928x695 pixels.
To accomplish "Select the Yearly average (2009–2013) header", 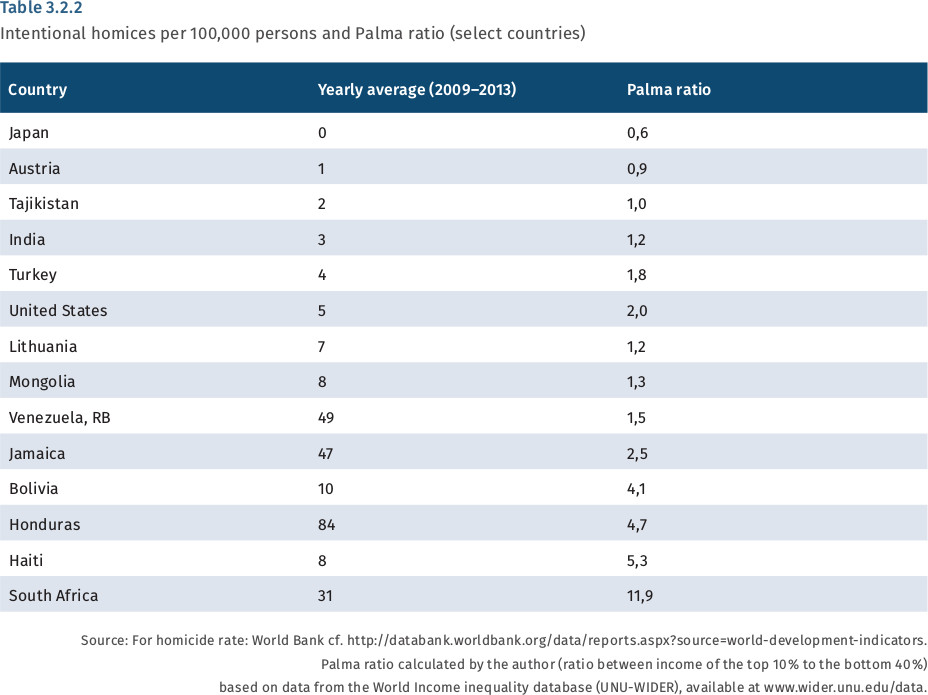I will 416,89.
